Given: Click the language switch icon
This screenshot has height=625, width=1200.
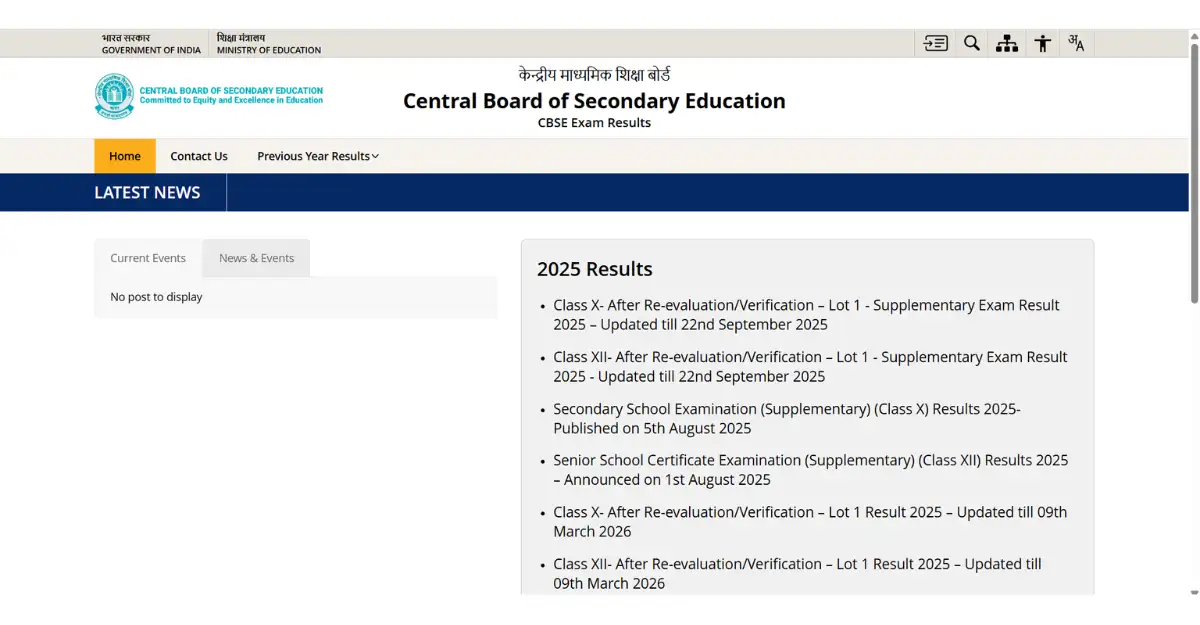Looking at the screenshot, I should [x=1076, y=43].
